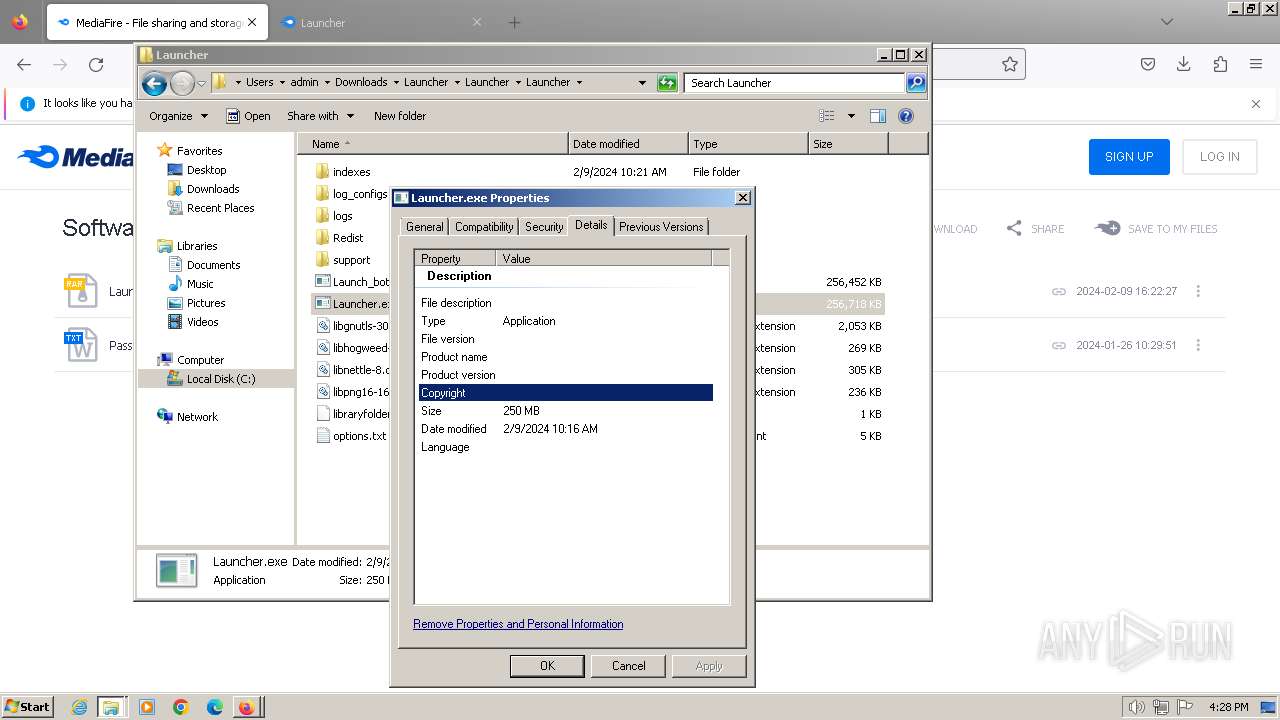The image size is (1280, 720).
Task: Change the view icon in Explorer
Action: pyautogui.click(x=827, y=116)
